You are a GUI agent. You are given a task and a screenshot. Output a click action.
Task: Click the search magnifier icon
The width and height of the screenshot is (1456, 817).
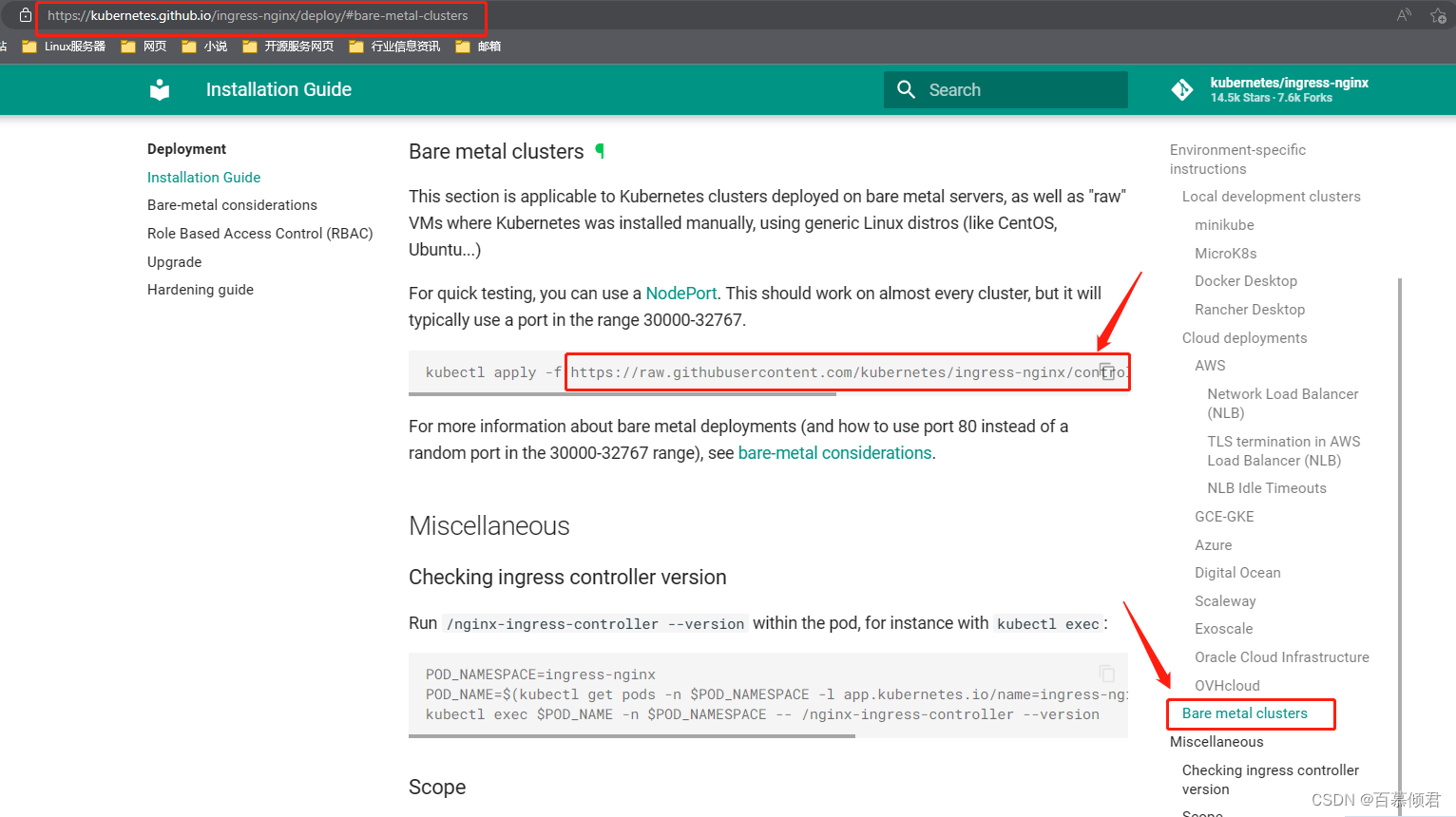[907, 89]
